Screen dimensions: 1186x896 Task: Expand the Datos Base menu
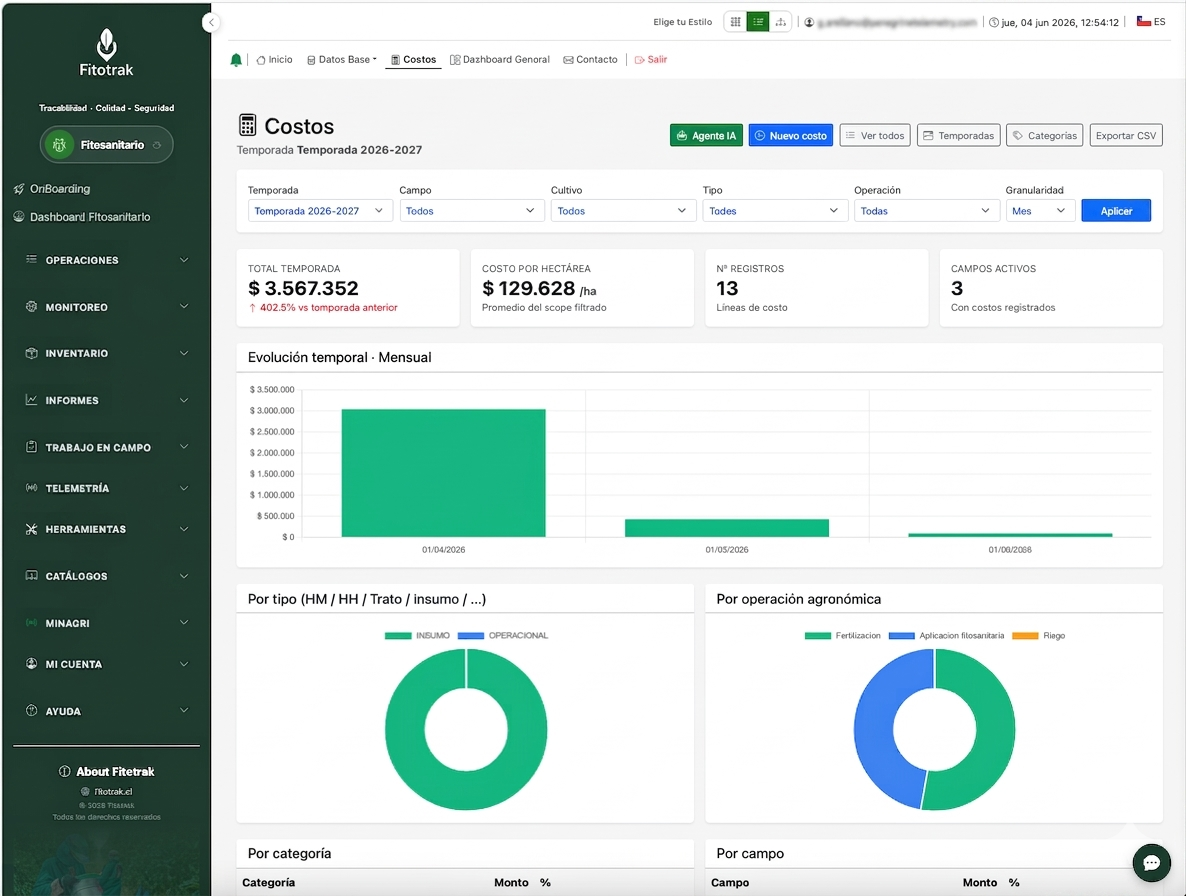pos(342,60)
